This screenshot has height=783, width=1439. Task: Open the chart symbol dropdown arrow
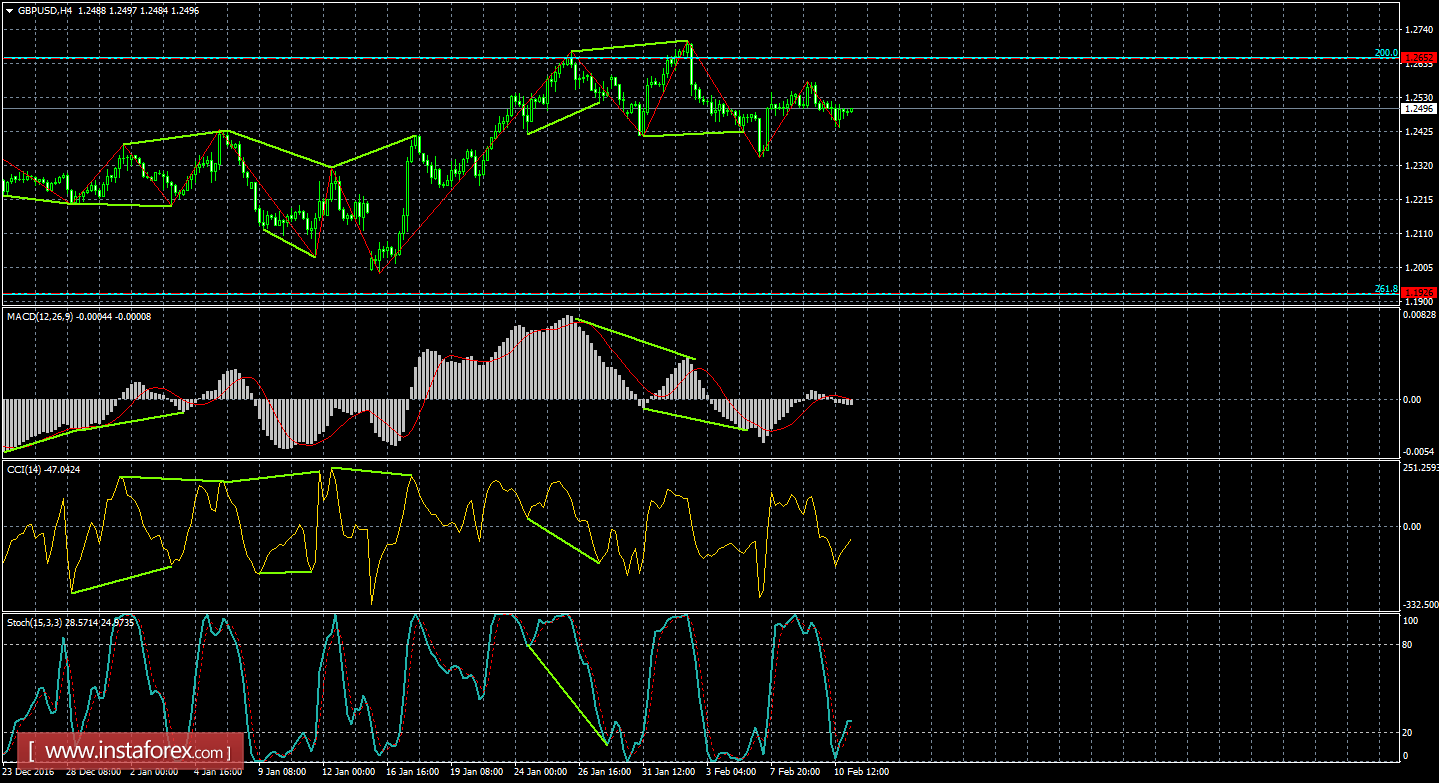10,10
